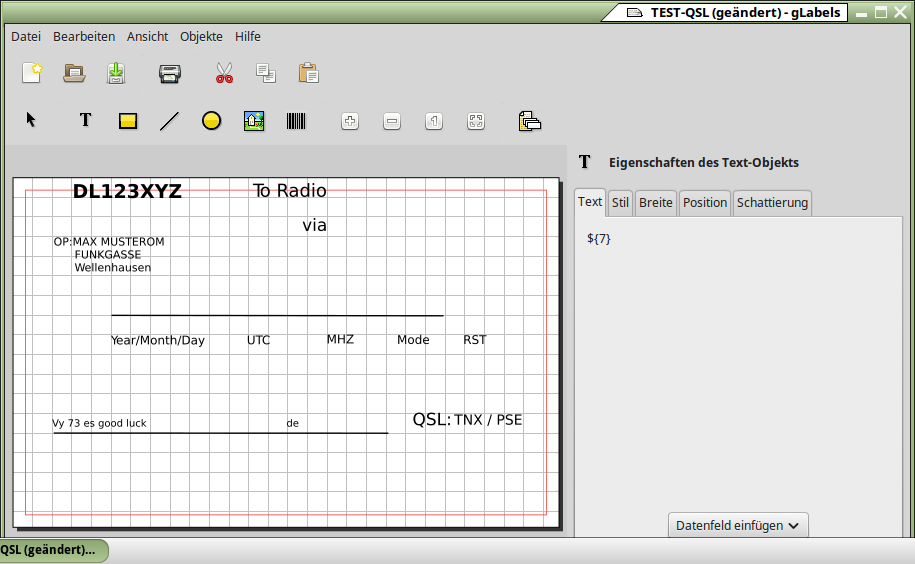Open the Objekte menu
The width and height of the screenshot is (915, 564).
(x=201, y=36)
